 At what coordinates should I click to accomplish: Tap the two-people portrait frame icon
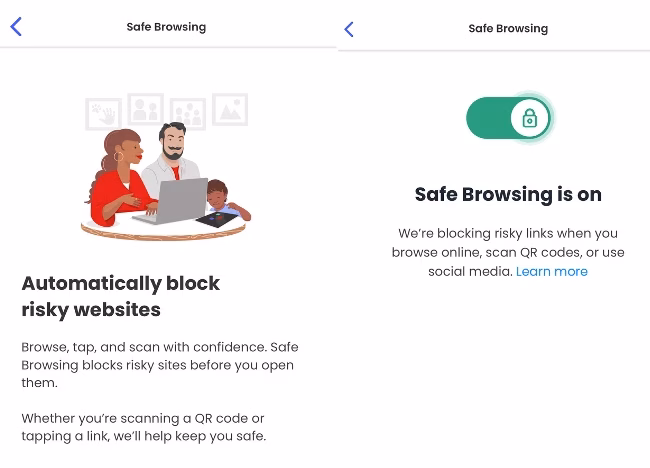146,109
